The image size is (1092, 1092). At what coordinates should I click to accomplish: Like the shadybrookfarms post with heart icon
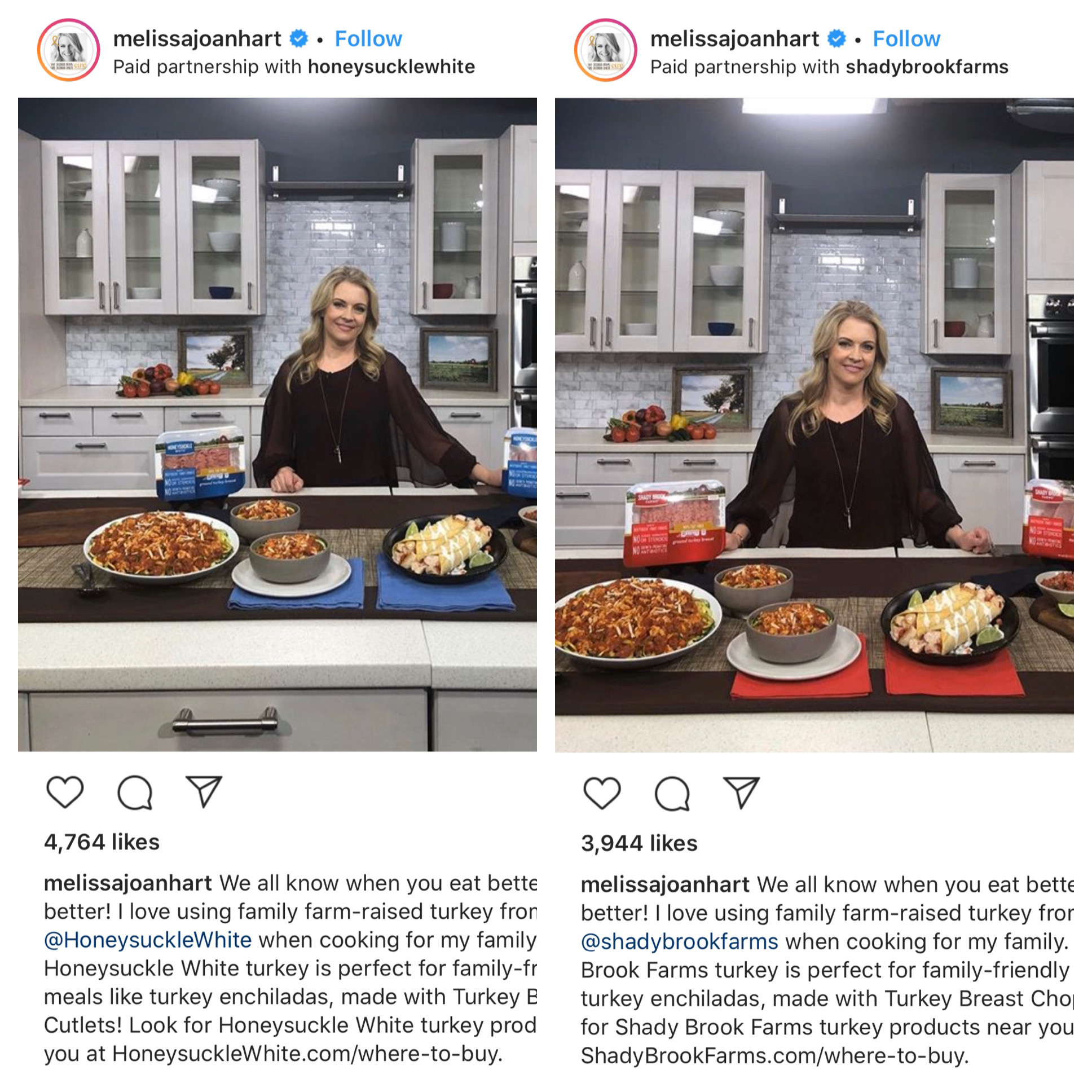pyautogui.click(x=602, y=793)
